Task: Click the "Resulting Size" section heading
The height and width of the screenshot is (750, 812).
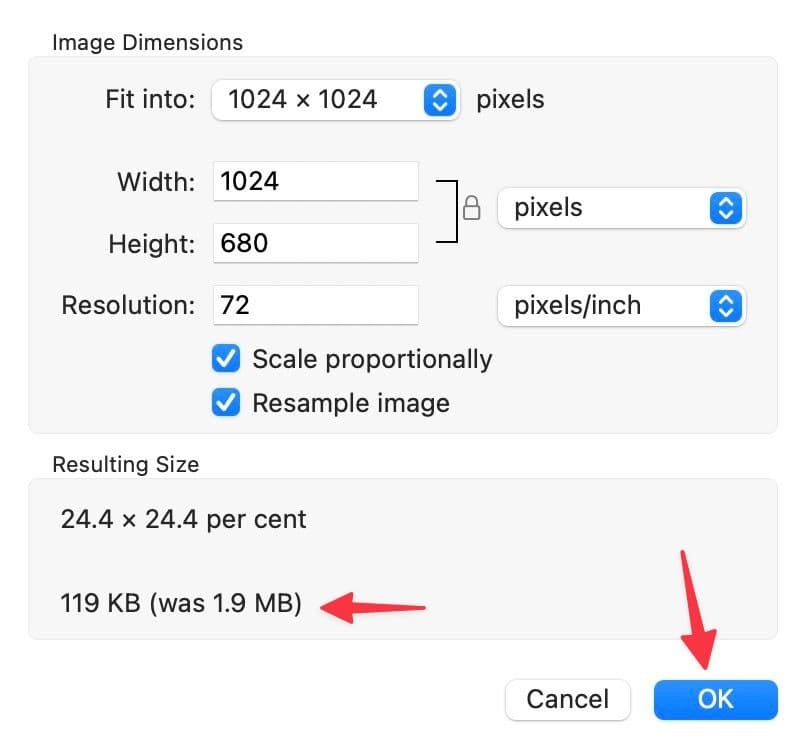Action: pyautogui.click(x=126, y=464)
